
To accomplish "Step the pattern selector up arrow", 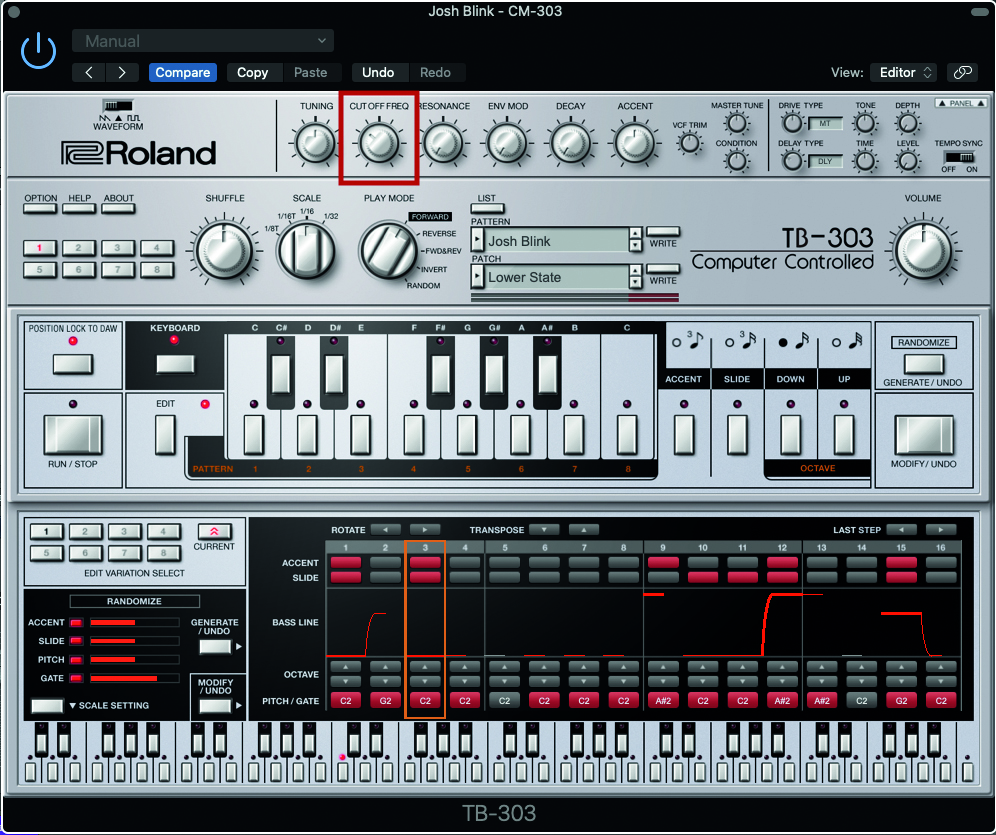I will (x=635, y=234).
